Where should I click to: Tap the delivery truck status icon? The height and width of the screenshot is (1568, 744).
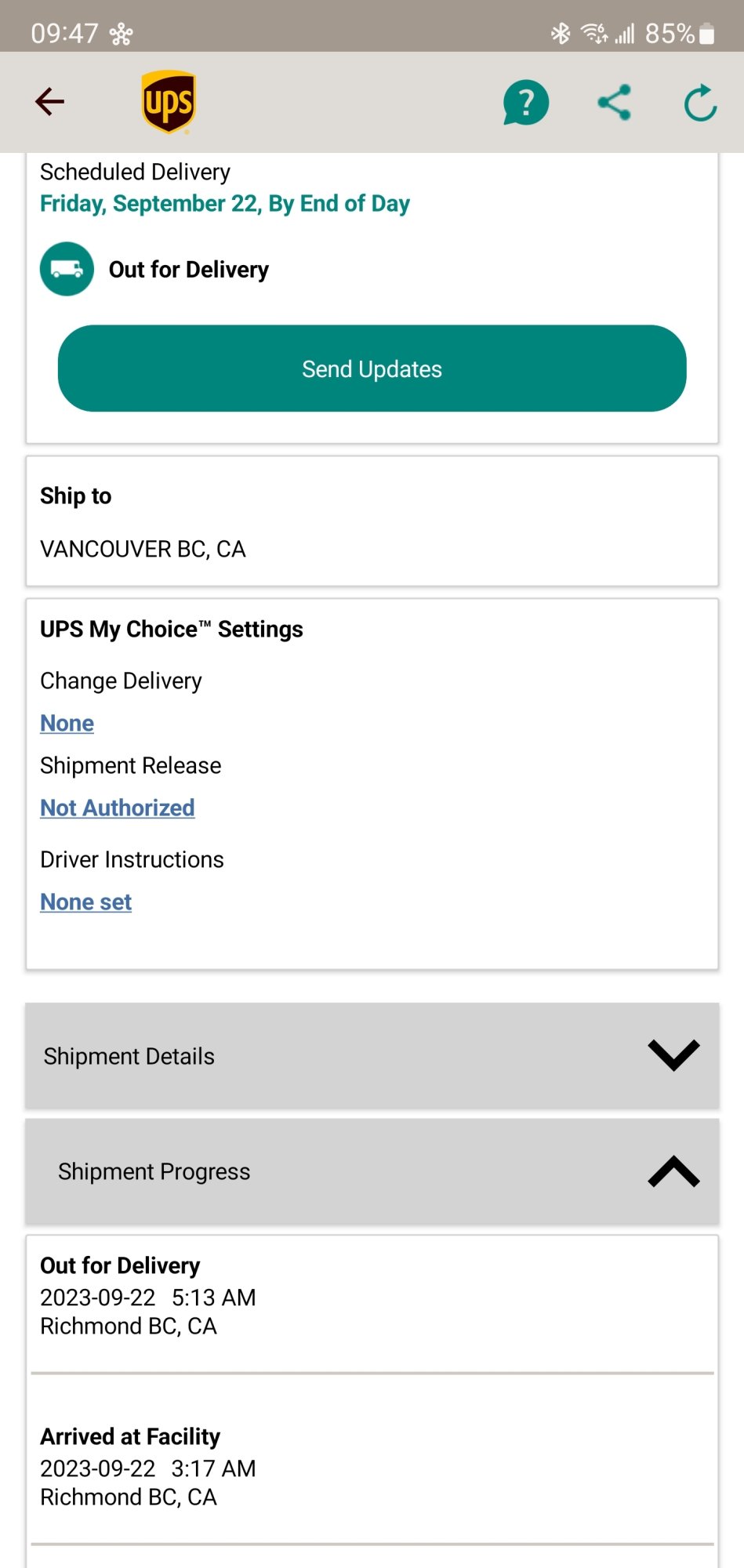67,269
